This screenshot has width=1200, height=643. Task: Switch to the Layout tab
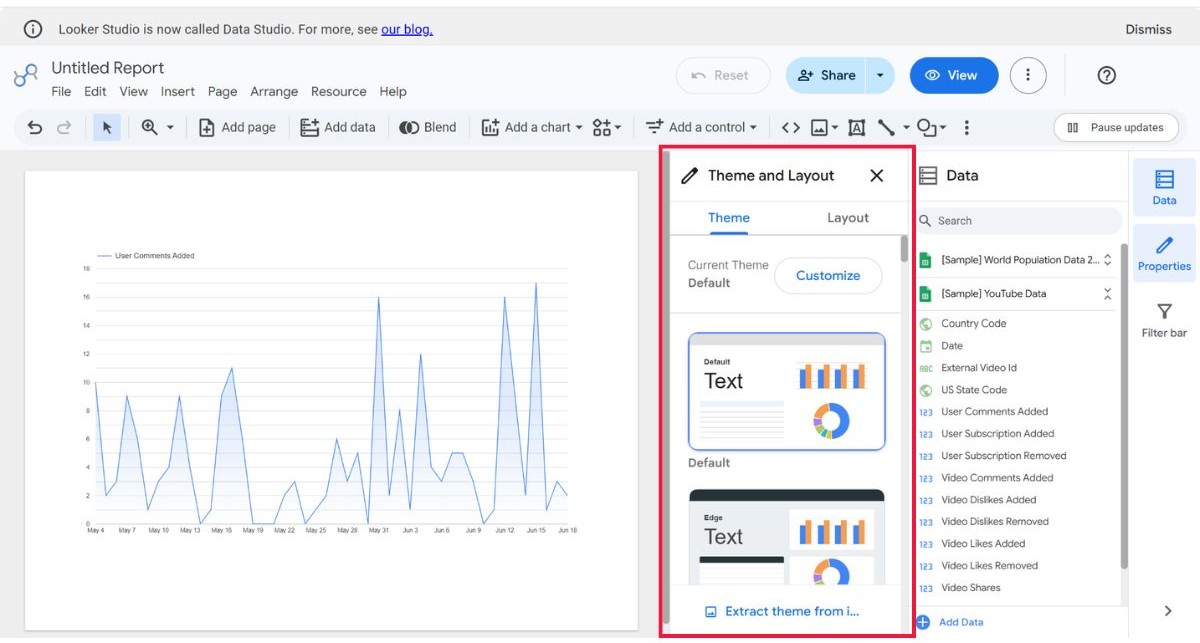tap(848, 218)
